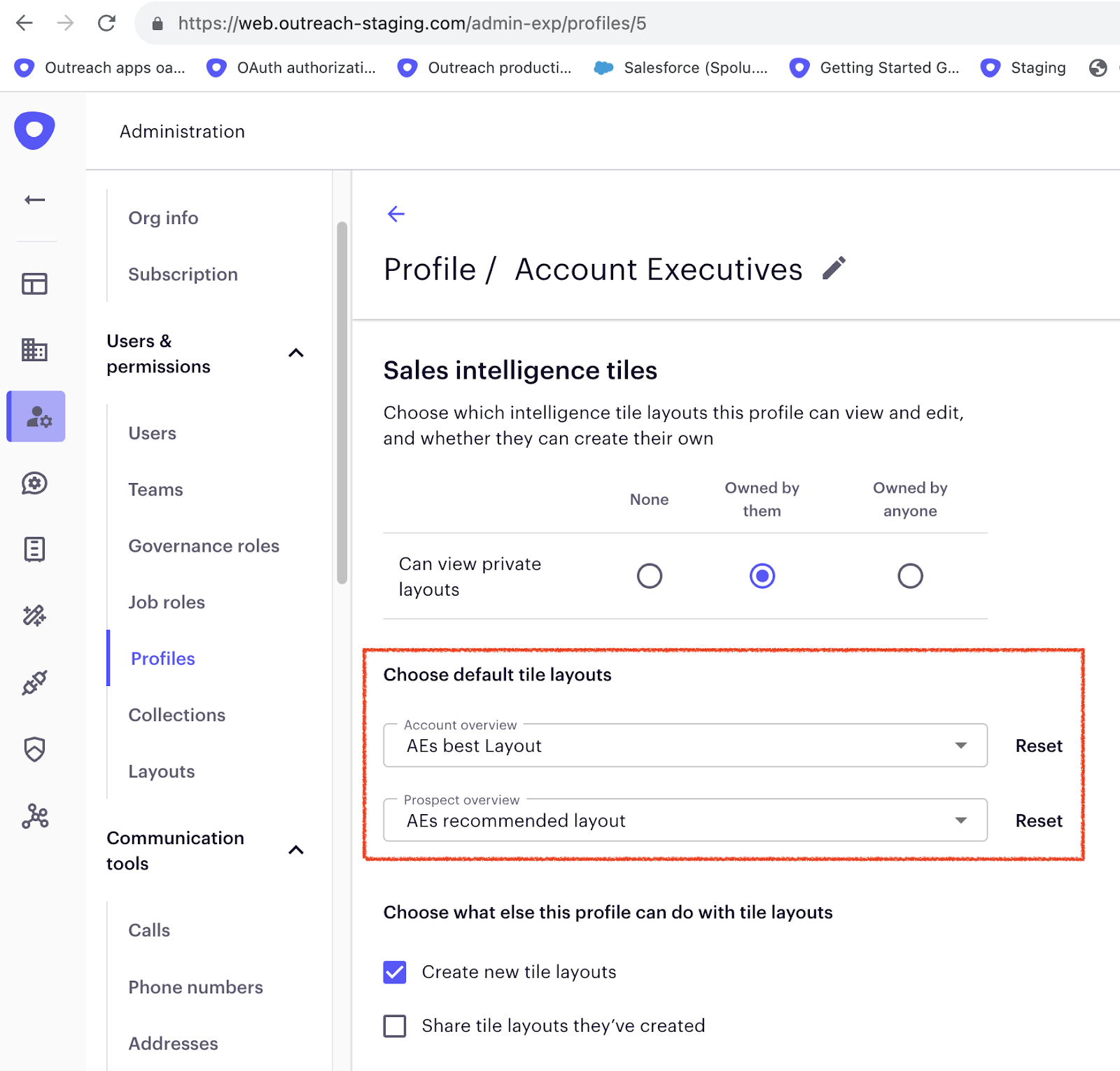
Task: Open the Account overview layout dropdown
Action: pyautogui.click(x=961, y=745)
